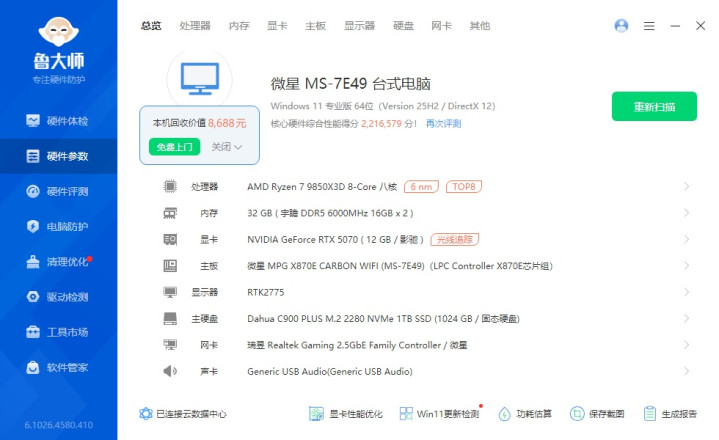The height and width of the screenshot is (440, 719).
Task: Switch to the 处理器 tab
Action: point(195,26)
